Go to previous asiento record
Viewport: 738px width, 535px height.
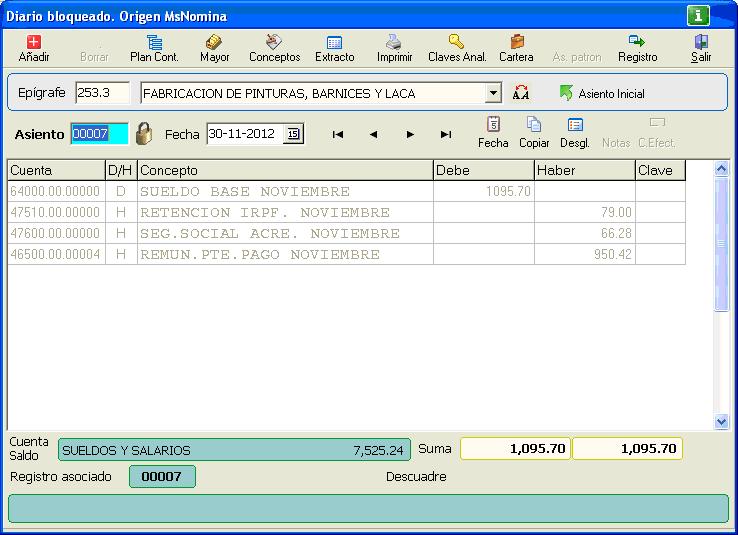(374, 135)
